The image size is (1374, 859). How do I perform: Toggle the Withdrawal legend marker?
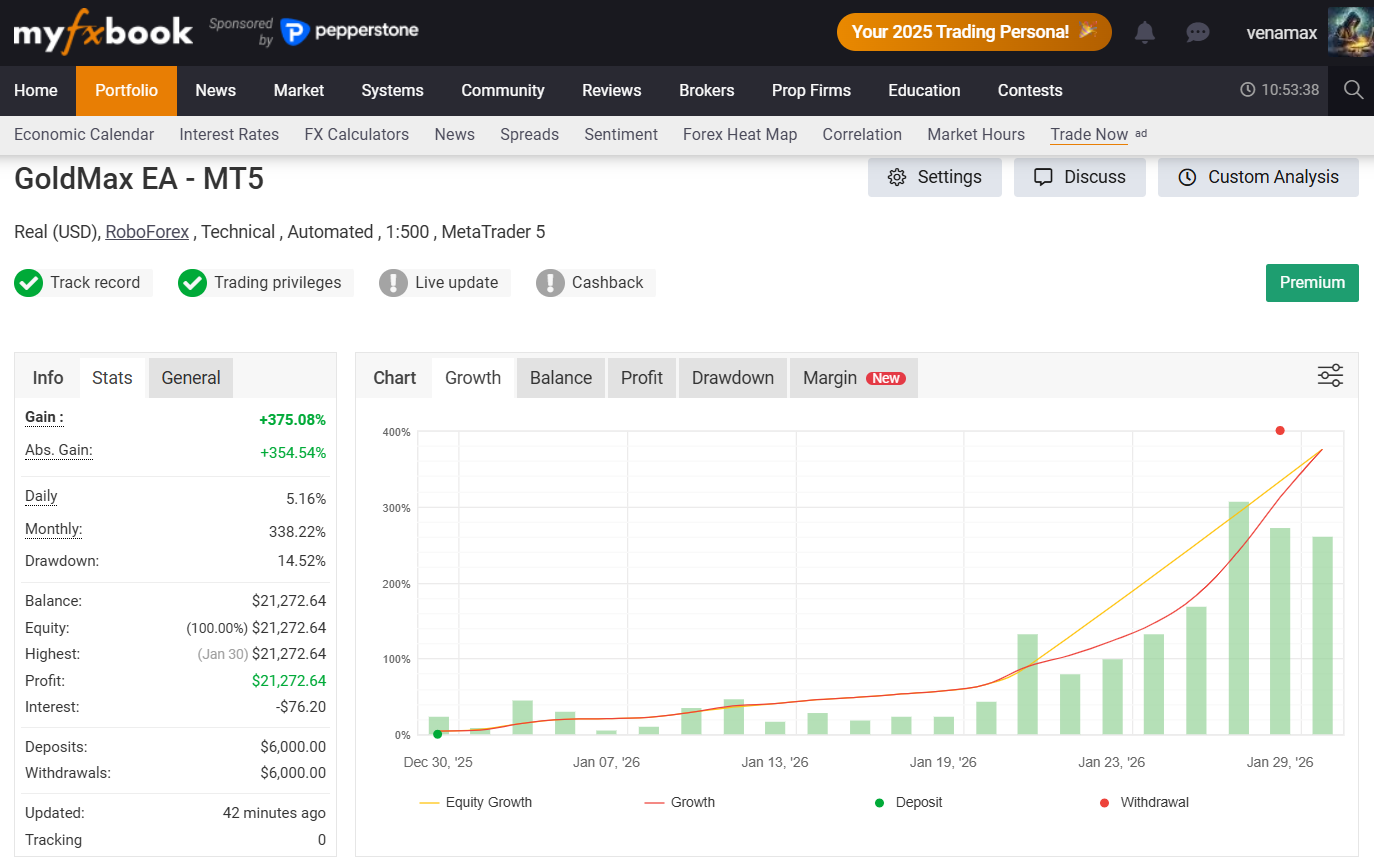click(1144, 802)
